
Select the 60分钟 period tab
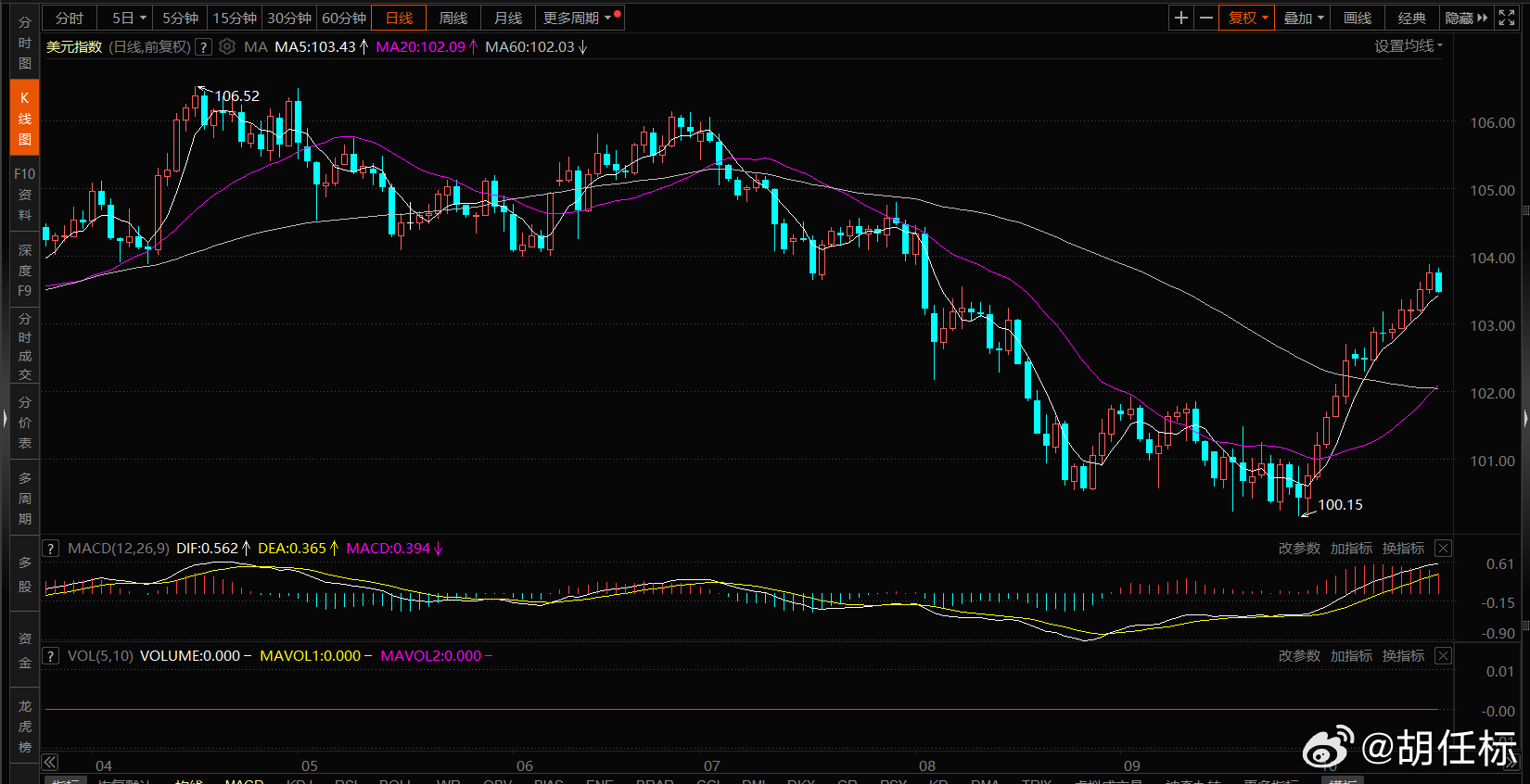(x=344, y=18)
